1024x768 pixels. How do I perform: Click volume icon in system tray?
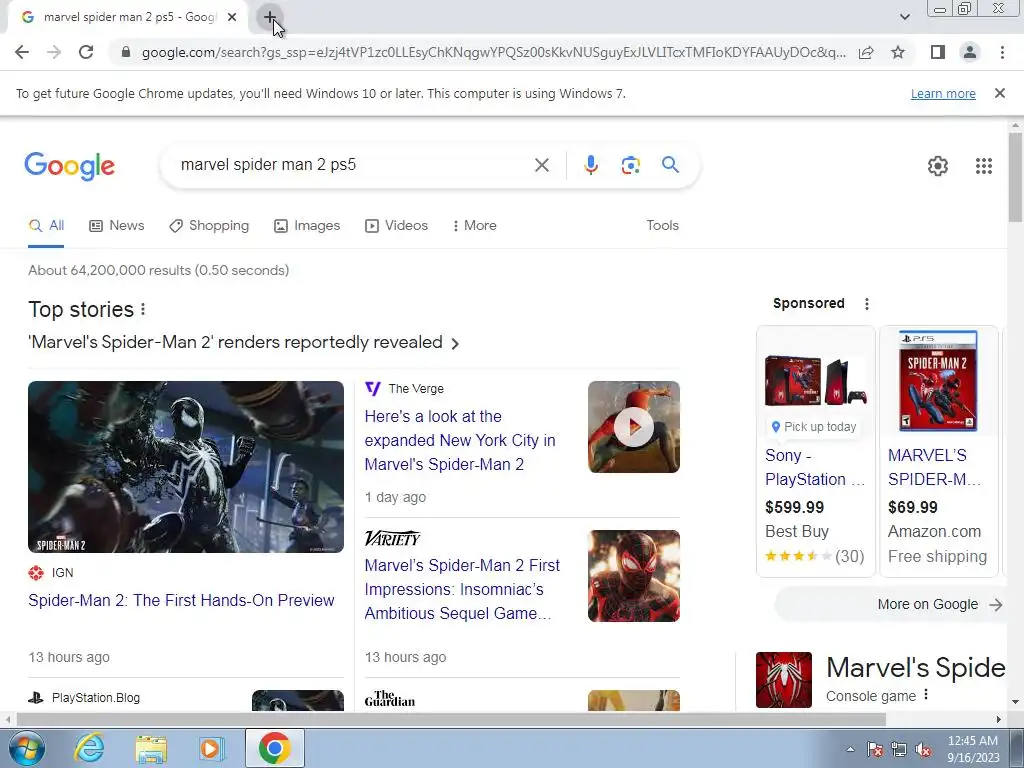923,749
